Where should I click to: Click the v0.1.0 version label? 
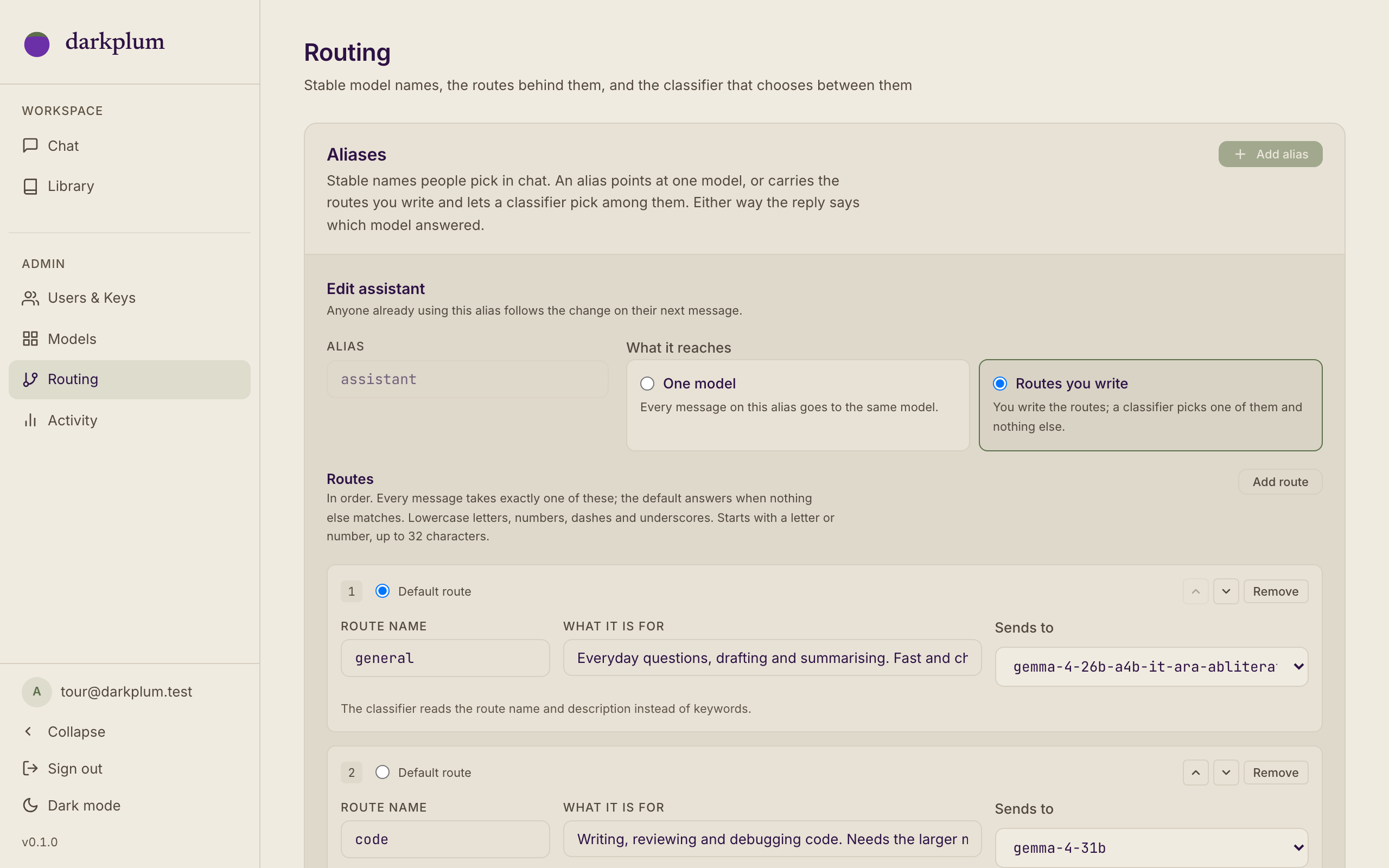pos(40,842)
